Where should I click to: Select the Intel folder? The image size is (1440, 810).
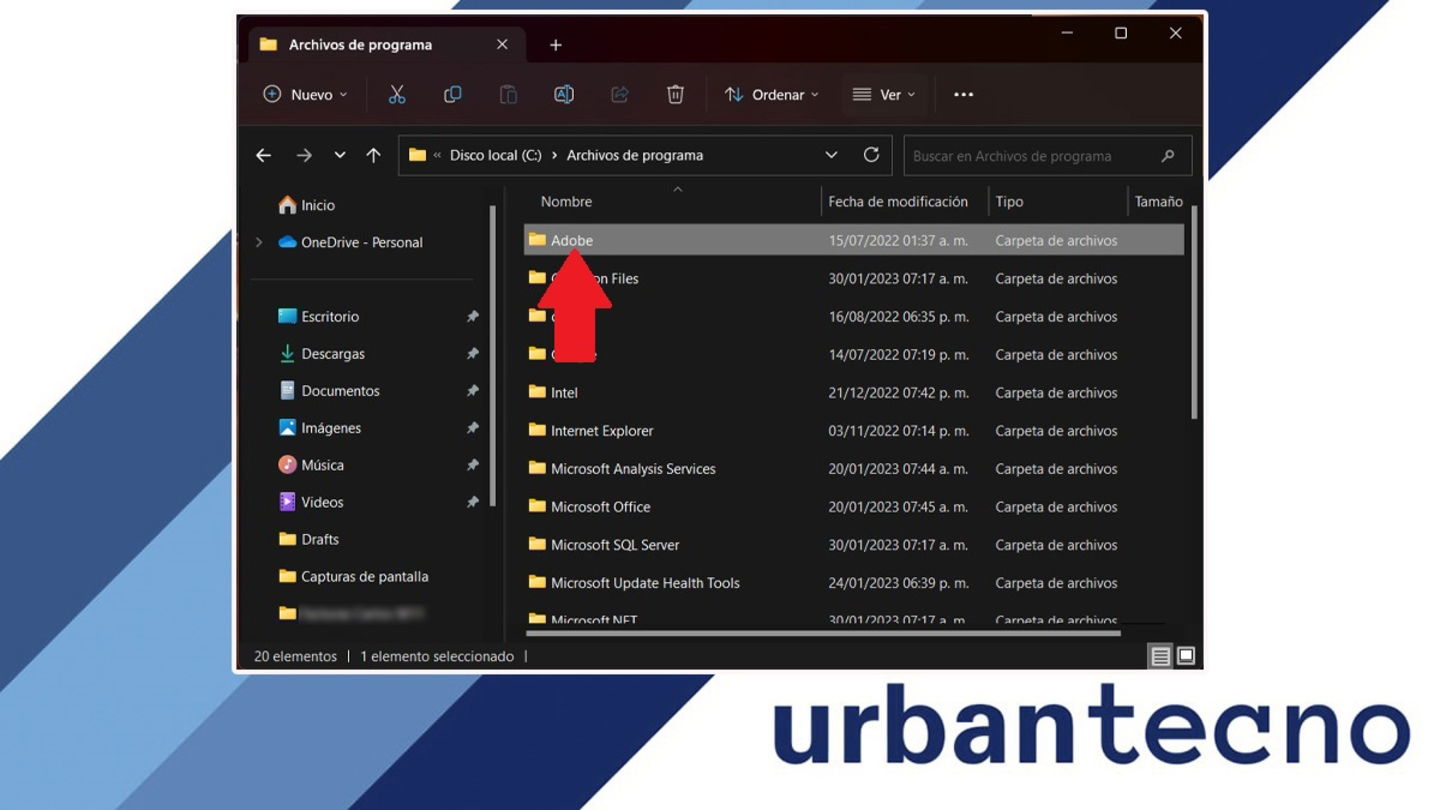pos(564,392)
